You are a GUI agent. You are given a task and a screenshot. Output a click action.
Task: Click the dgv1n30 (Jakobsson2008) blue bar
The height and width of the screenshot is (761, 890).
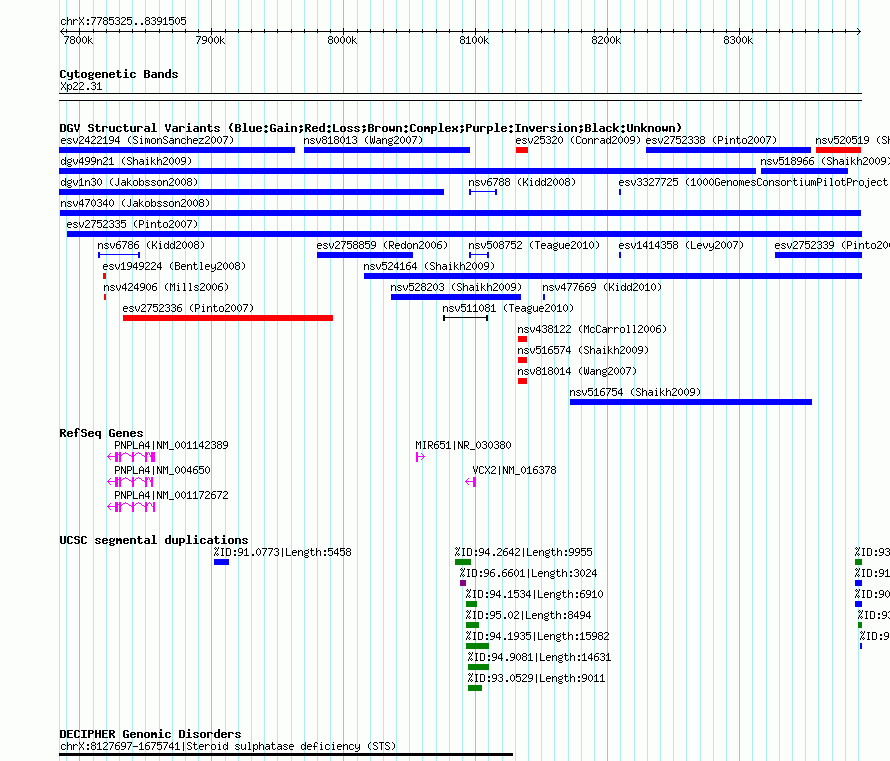(x=251, y=192)
